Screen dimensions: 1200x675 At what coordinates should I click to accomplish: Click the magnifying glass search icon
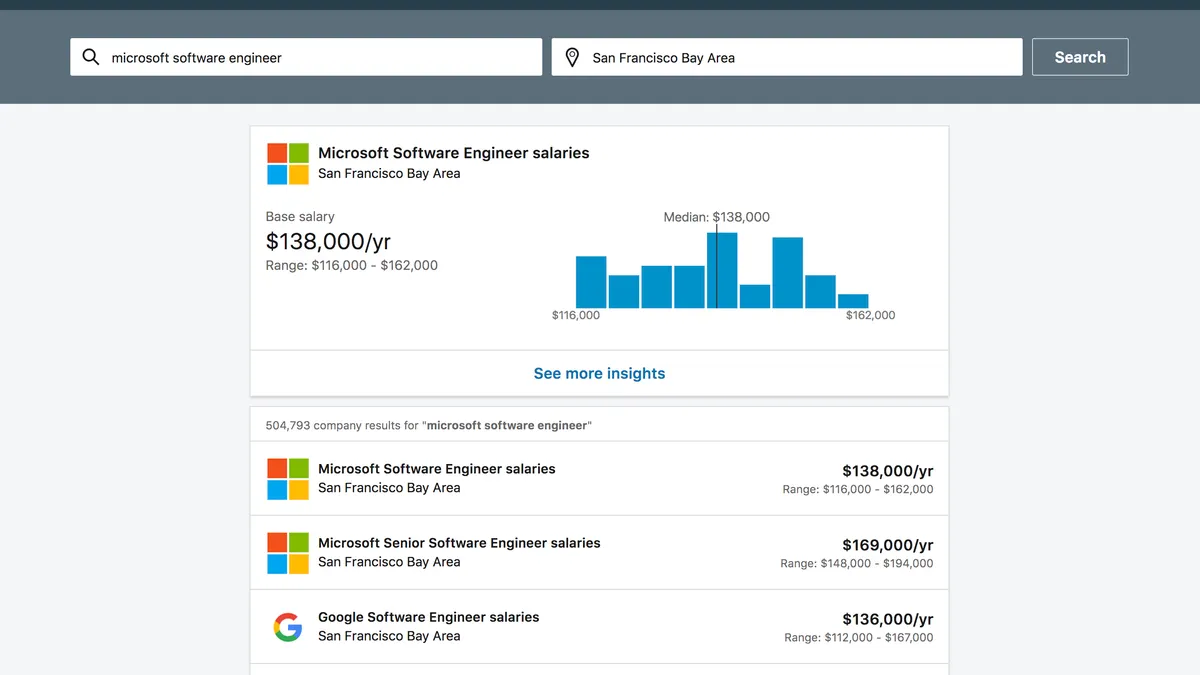click(91, 57)
